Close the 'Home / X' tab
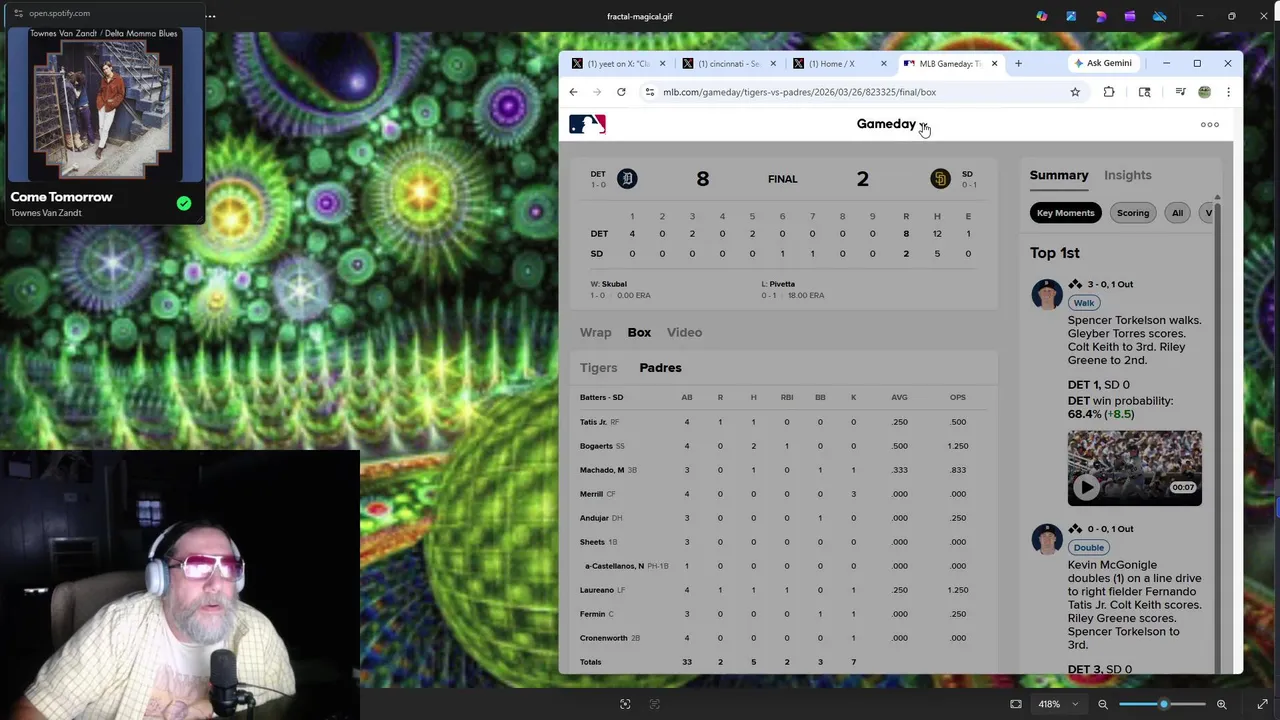Image resolution: width=1280 pixels, height=720 pixels. pyautogui.click(x=883, y=63)
